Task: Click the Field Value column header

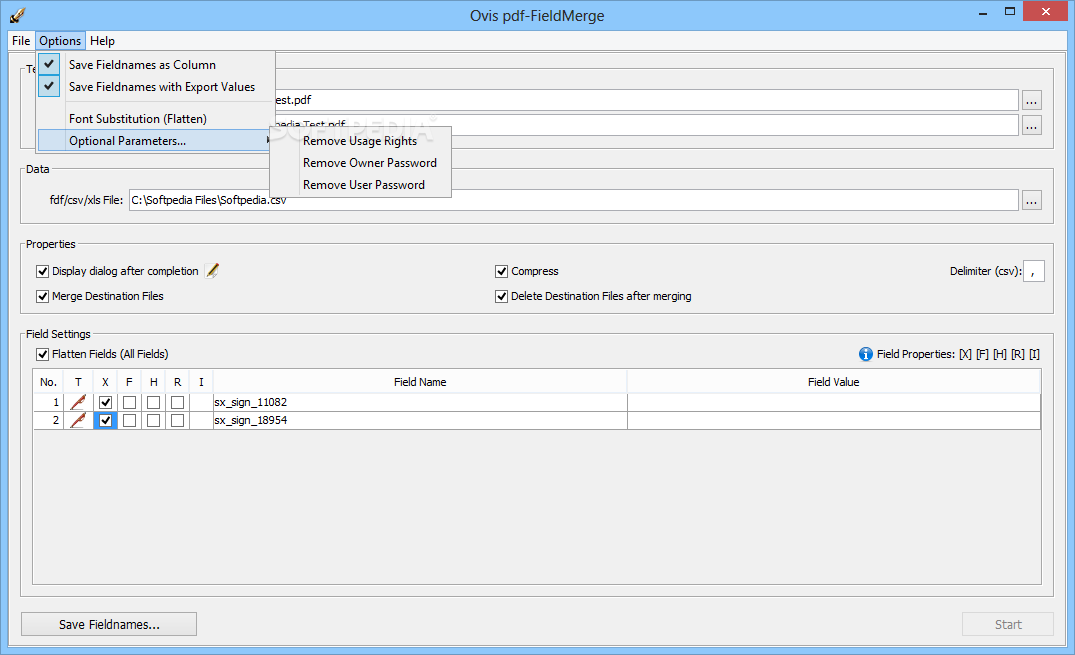Action: click(834, 382)
